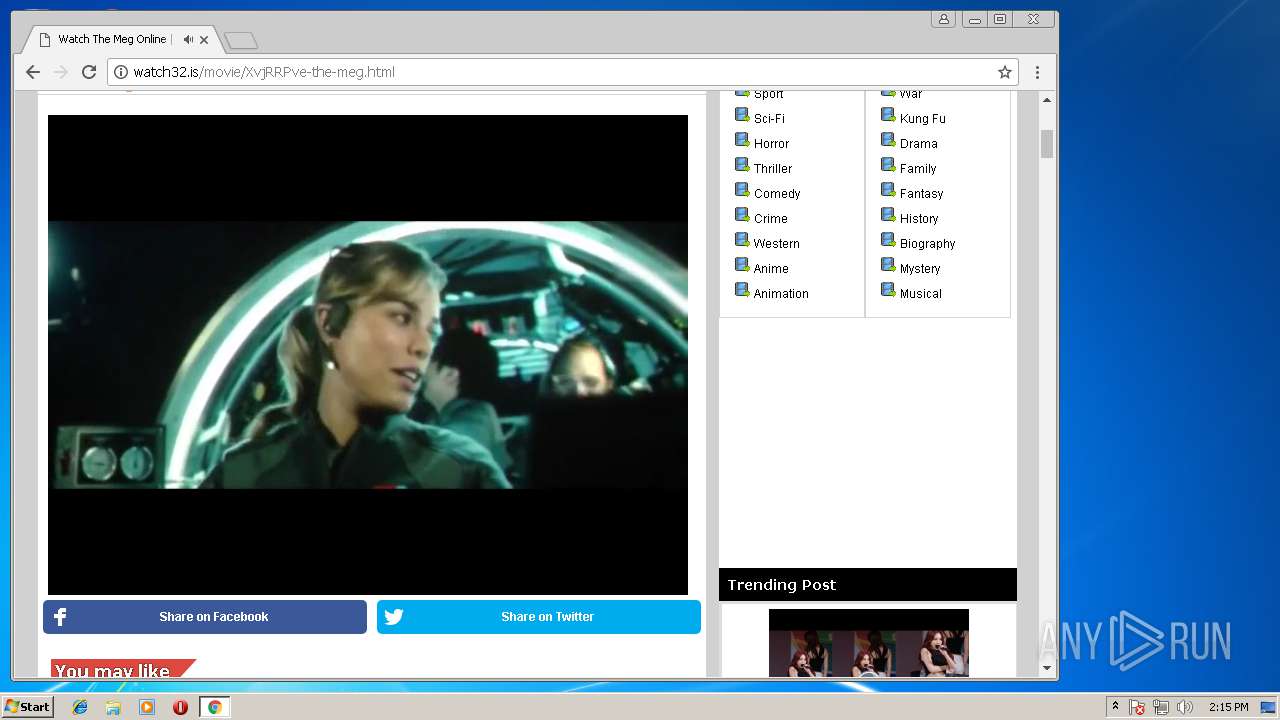Open the War genre link

coord(911,94)
